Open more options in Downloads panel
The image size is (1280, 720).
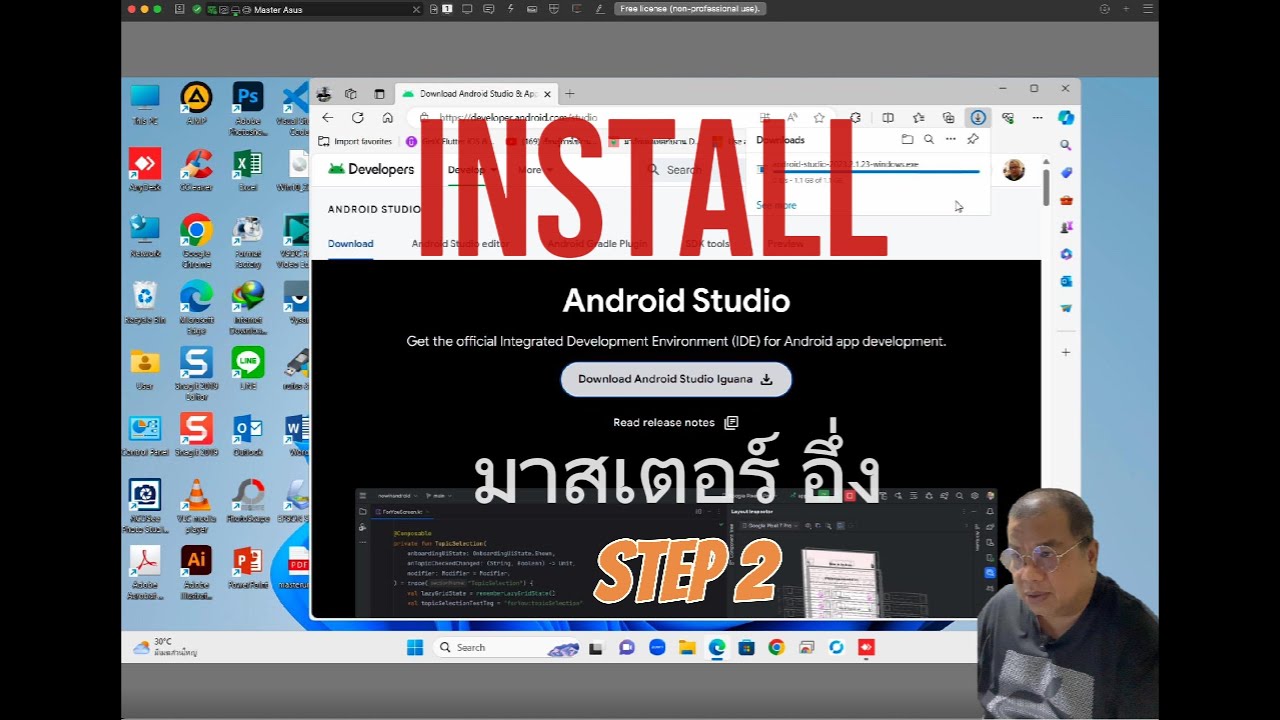[951, 140]
